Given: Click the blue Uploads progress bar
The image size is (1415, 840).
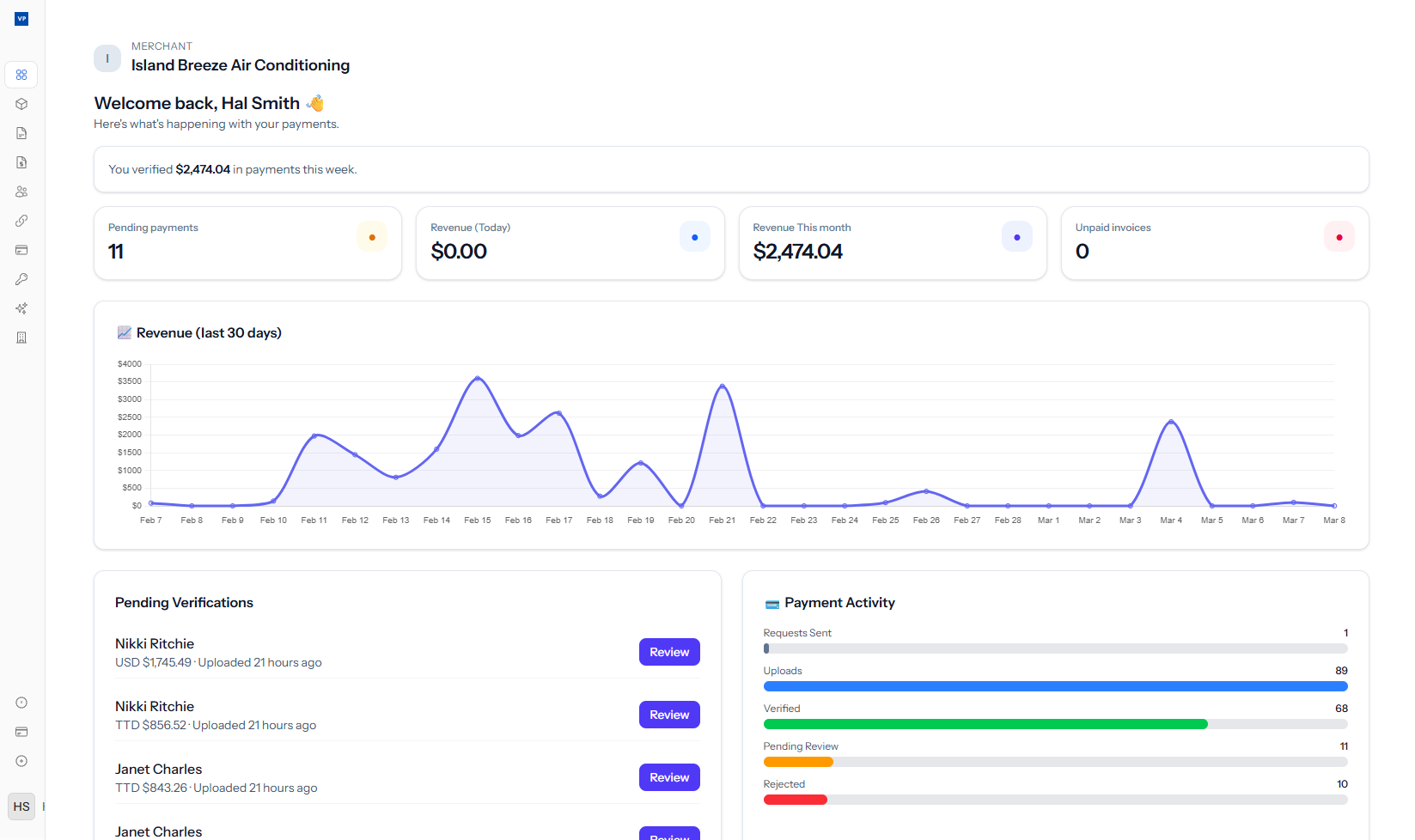Looking at the screenshot, I should [x=1055, y=686].
